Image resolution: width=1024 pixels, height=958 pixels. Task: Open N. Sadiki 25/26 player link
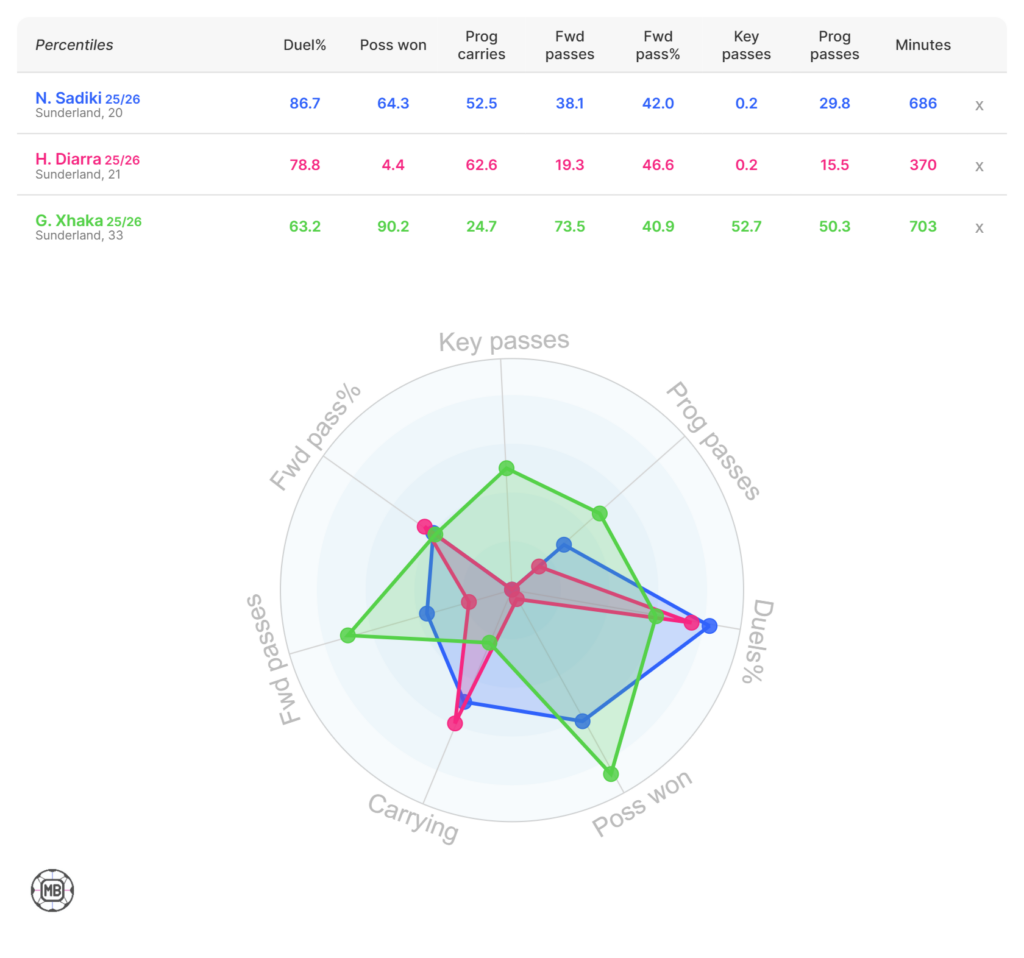tap(88, 99)
